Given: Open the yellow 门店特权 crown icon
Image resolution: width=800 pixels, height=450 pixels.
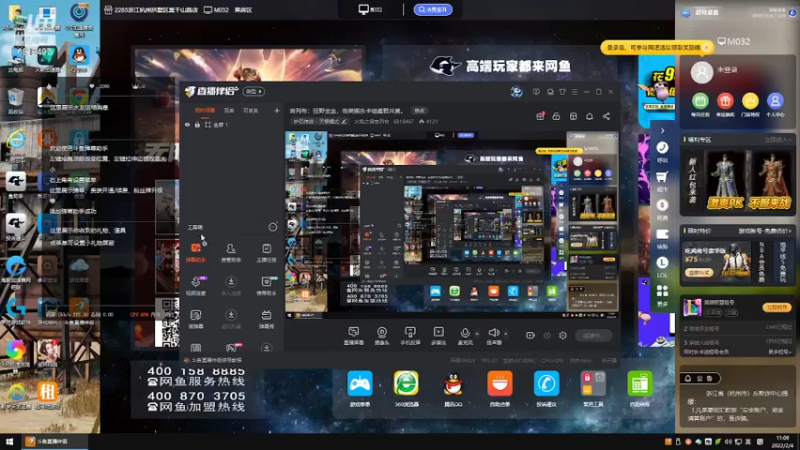Looking at the screenshot, I should pyautogui.click(x=750, y=101).
